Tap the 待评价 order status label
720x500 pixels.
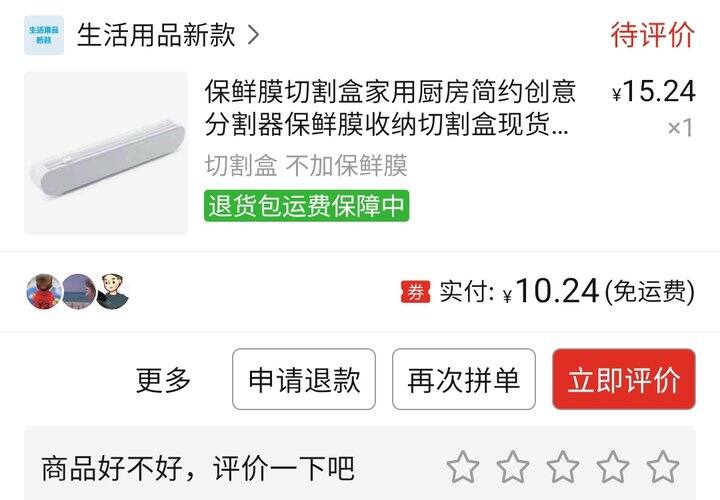pos(652,34)
